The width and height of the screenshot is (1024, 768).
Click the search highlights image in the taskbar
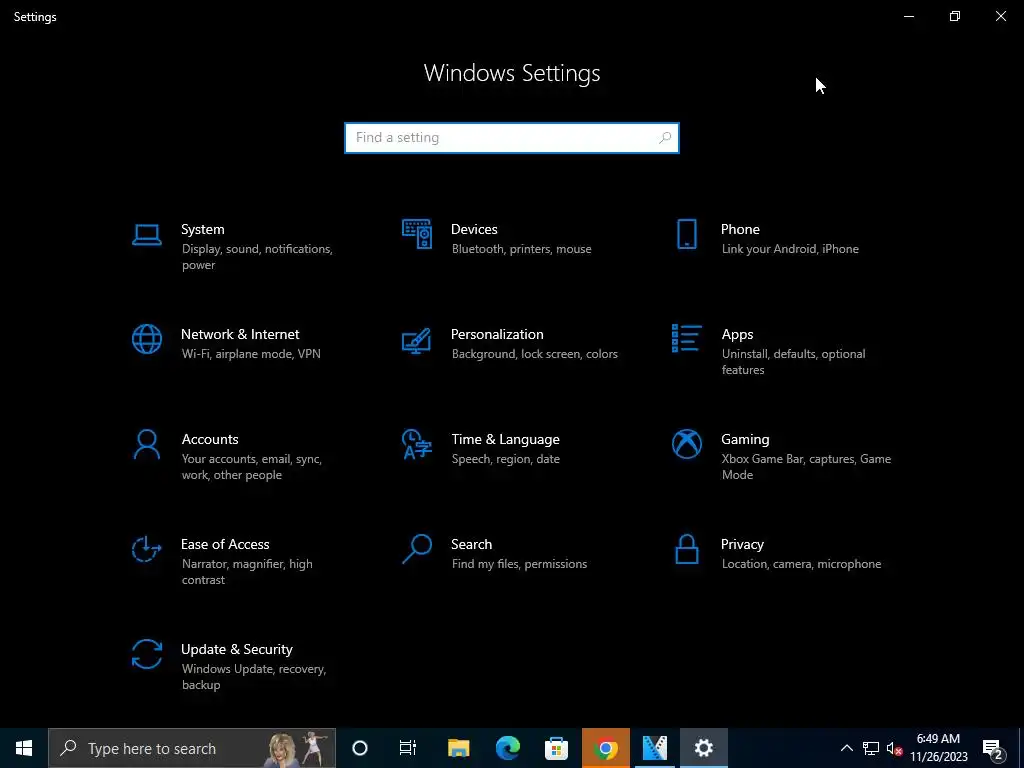[x=298, y=748]
